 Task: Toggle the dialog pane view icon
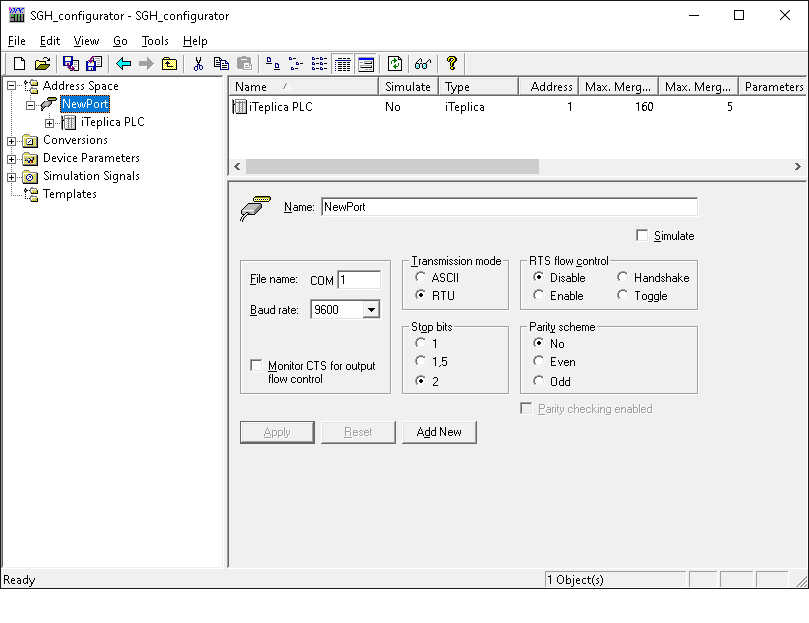366,63
